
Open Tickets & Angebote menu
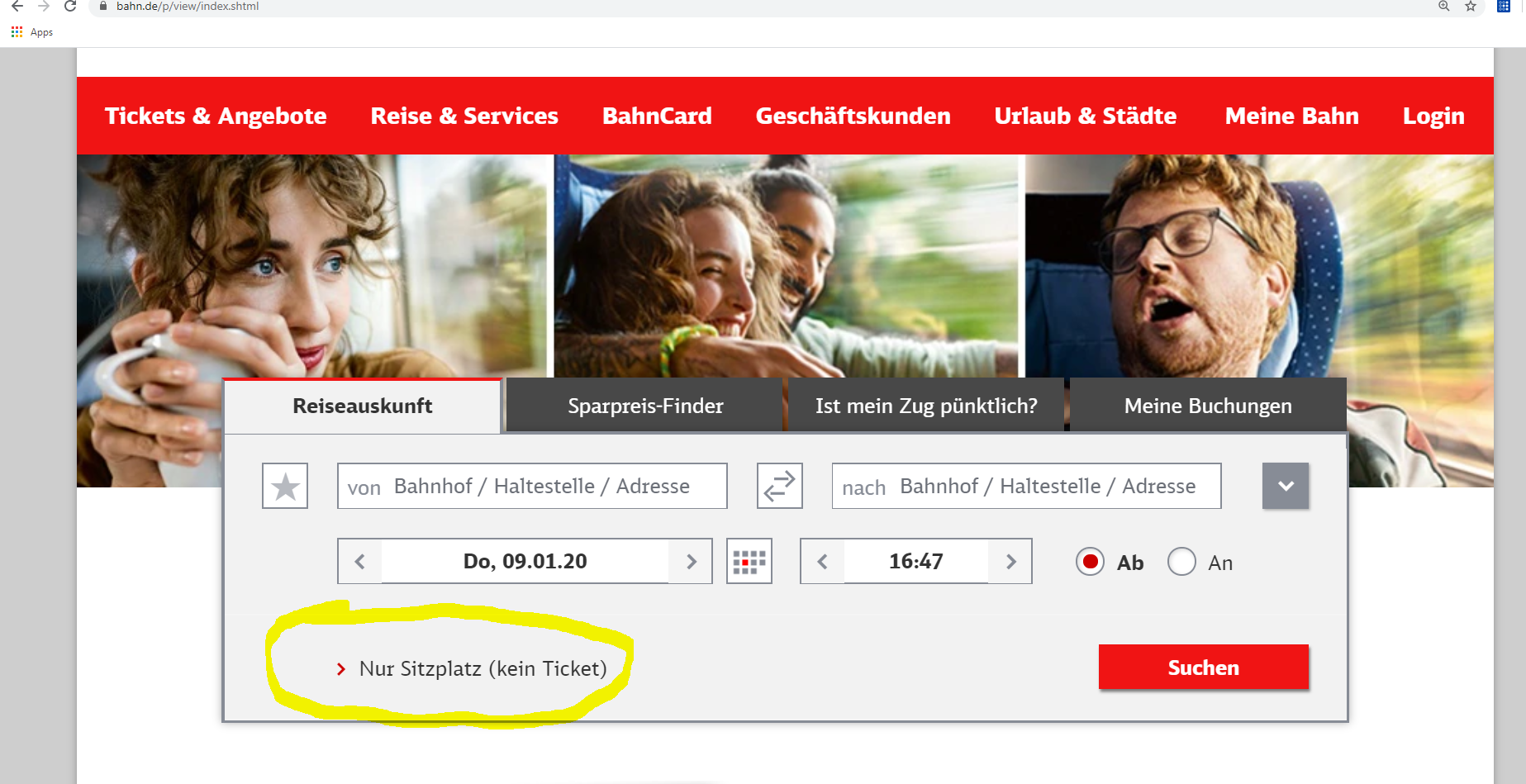216,116
